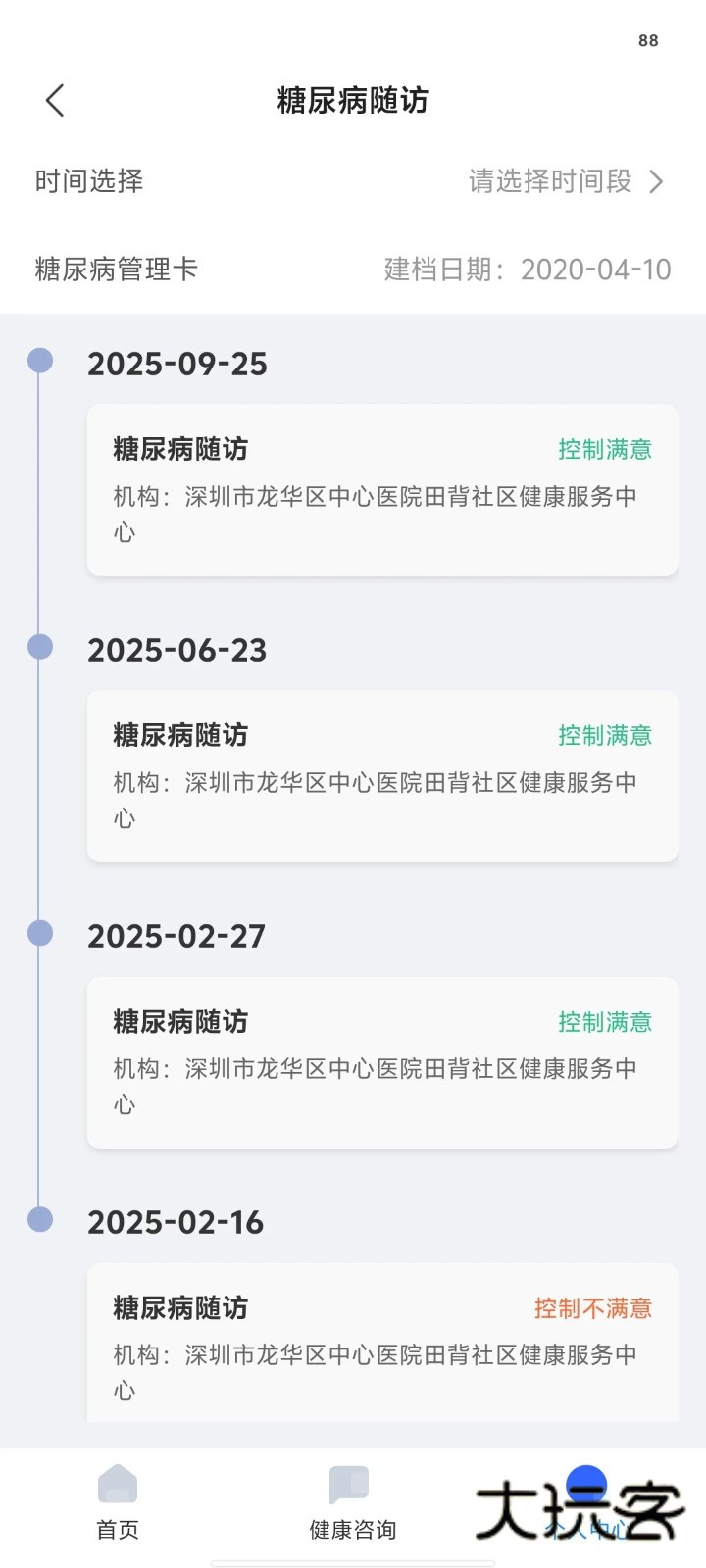Open the 2025-09-25 follow-up record card

coord(382,490)
